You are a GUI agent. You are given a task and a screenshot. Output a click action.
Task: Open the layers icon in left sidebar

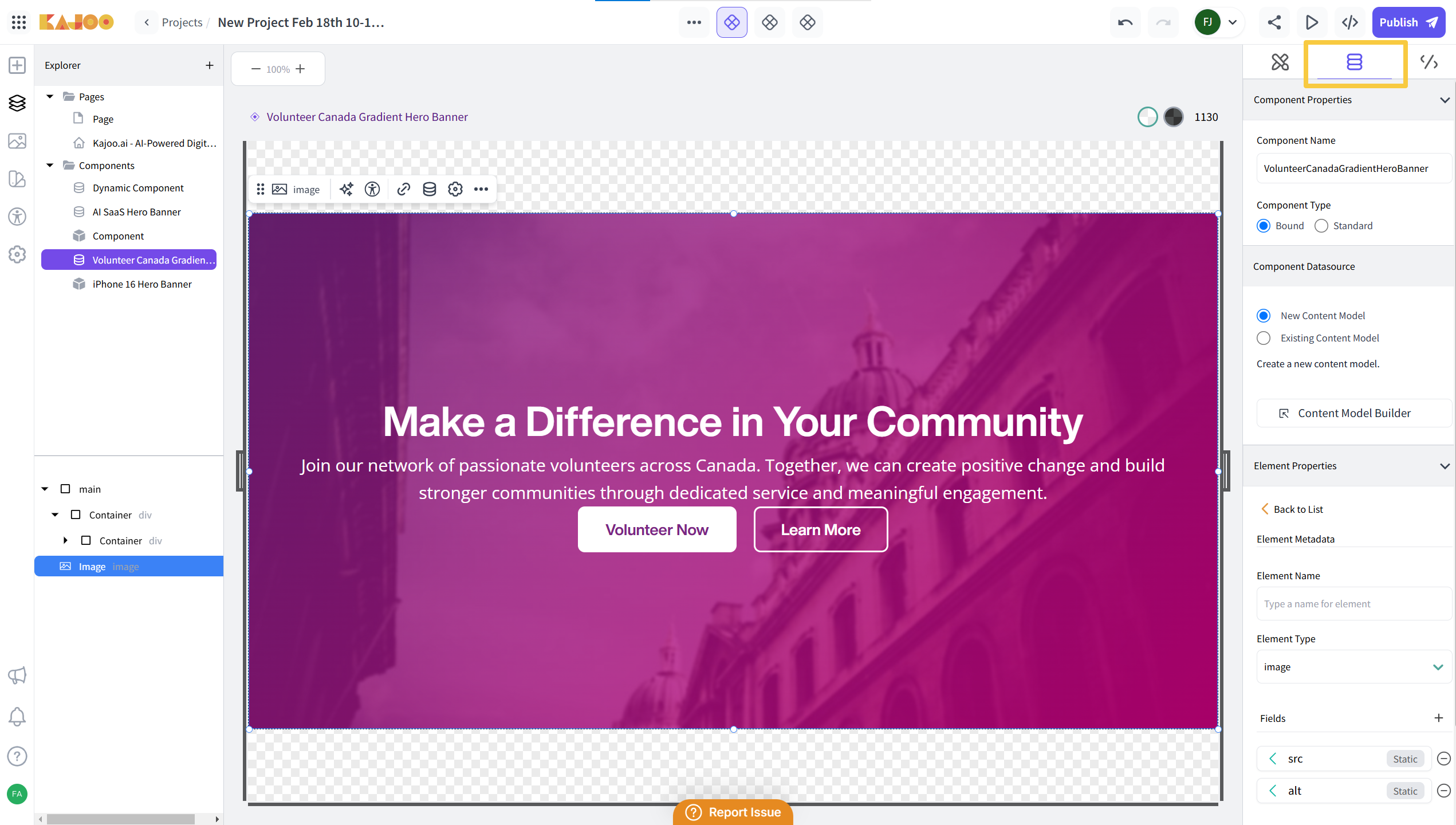pyautogui.click(x=17, y=103)
